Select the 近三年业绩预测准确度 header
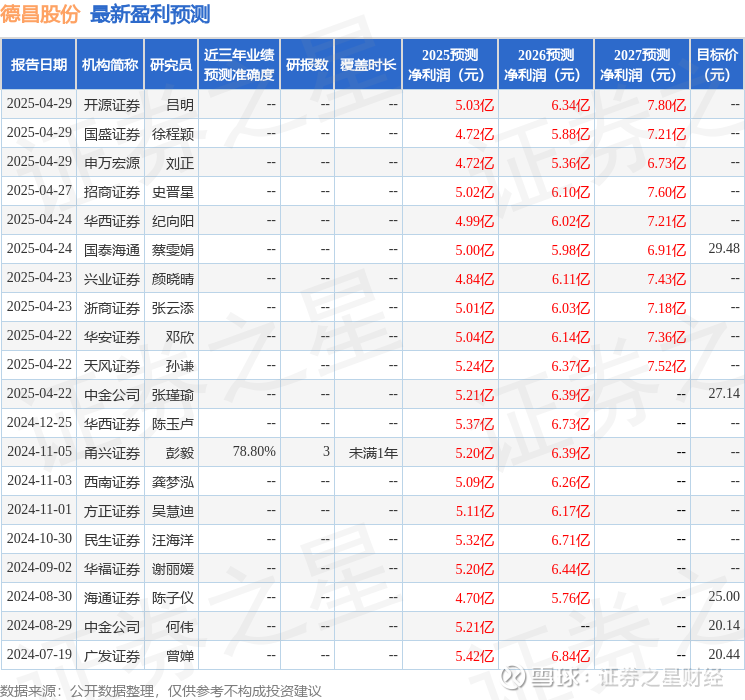The width and height of the screenshot is (745, 700). (239, 64)
